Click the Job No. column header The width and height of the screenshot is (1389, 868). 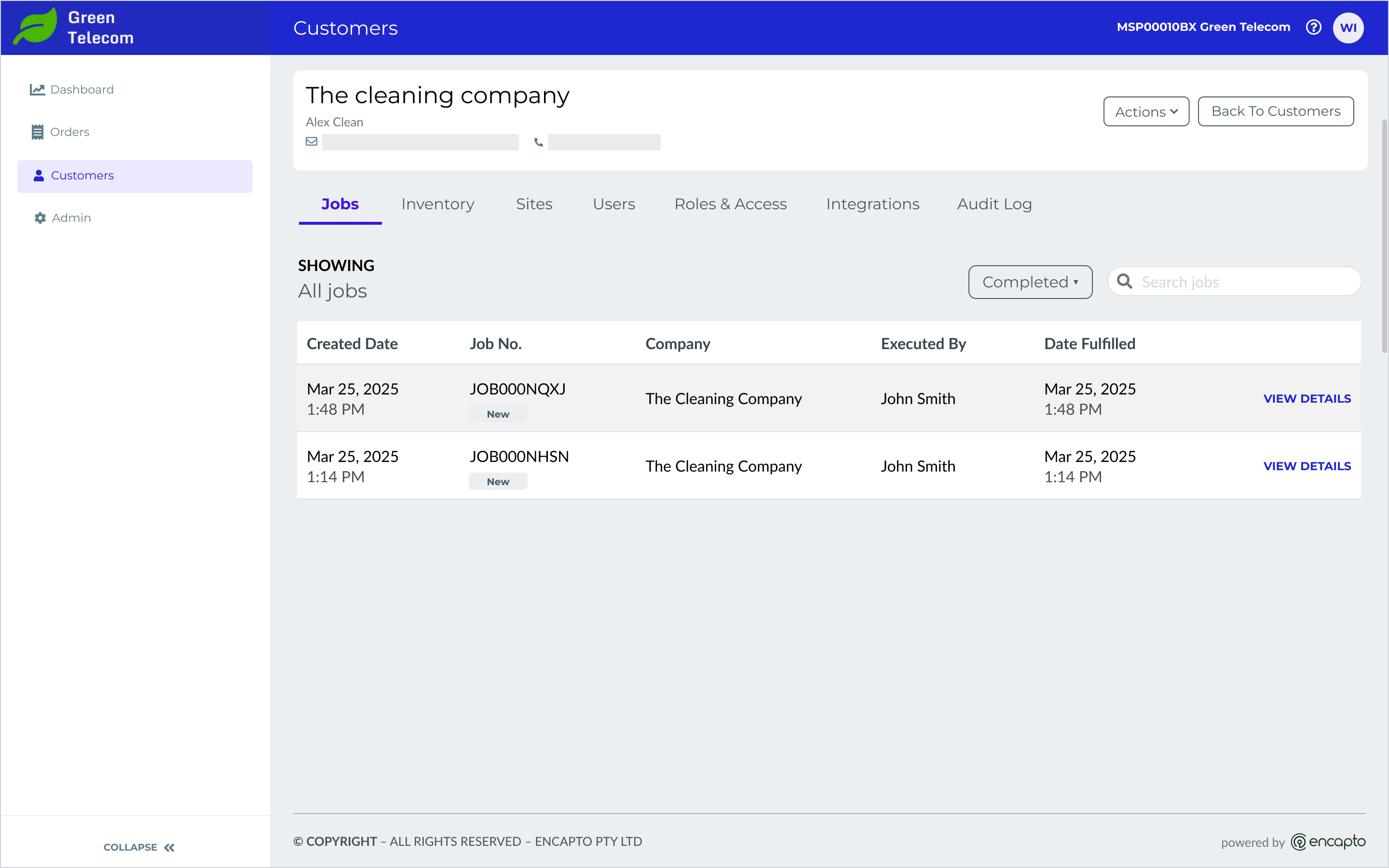[x=495, y=343]
